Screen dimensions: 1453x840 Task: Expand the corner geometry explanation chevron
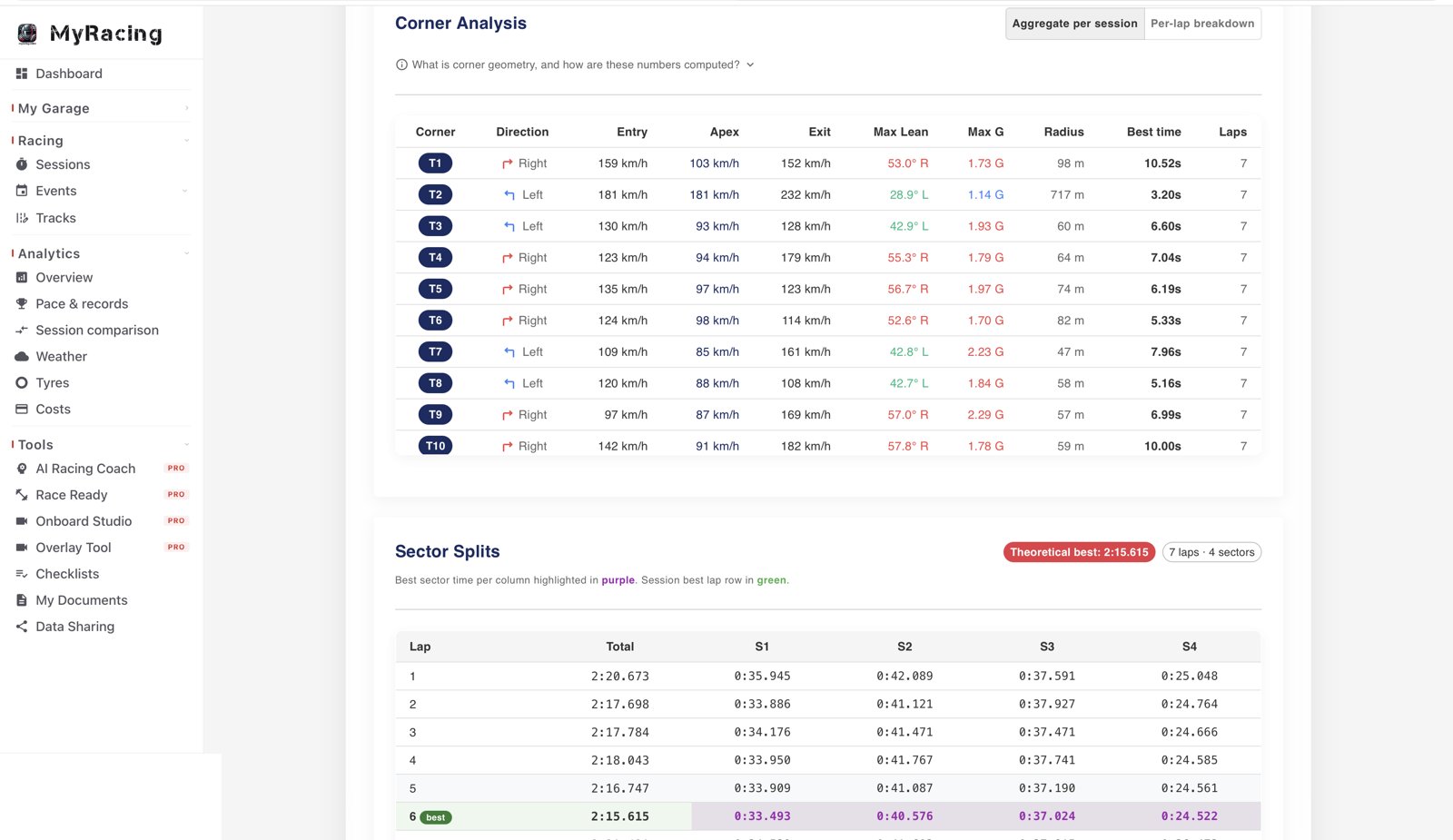[750, 64]
